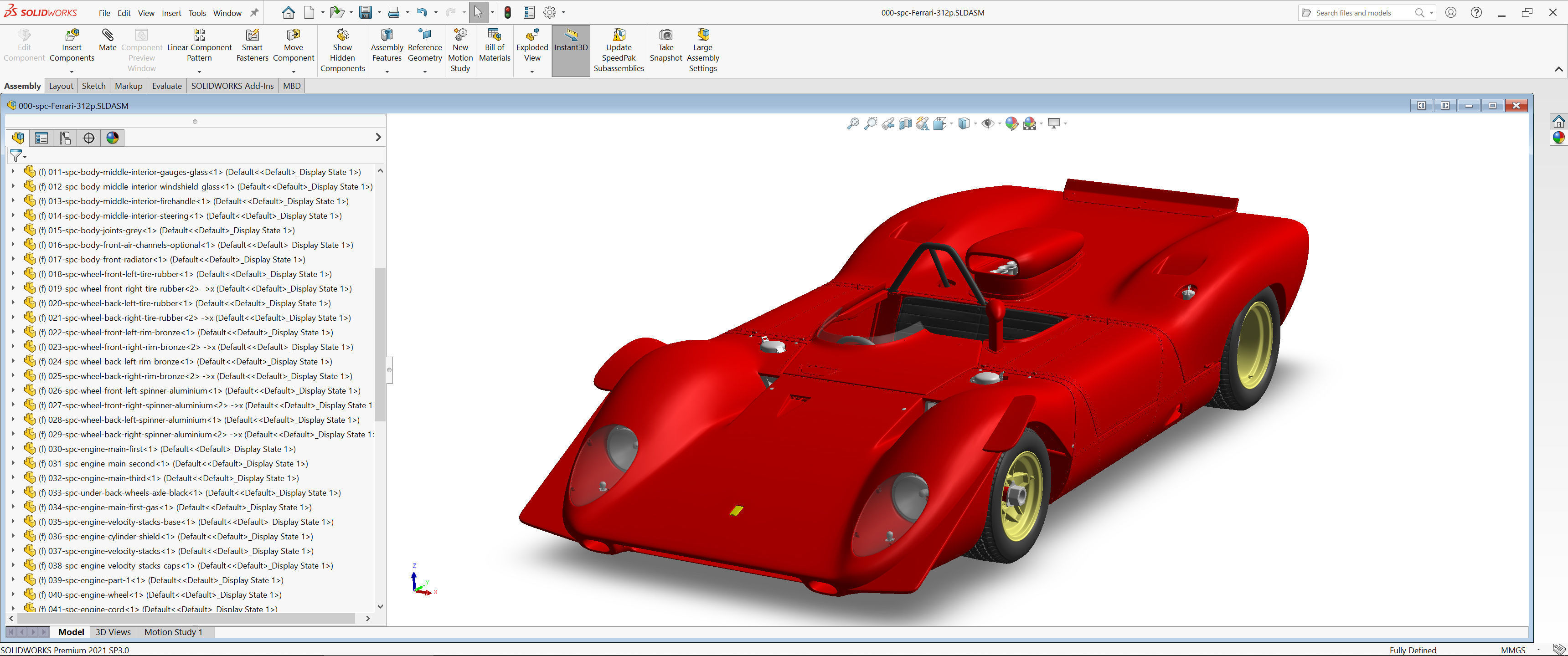Open Options gear dropdown arrow
The height and width of the screenshot is (656, 1568).
click(564, 12)
